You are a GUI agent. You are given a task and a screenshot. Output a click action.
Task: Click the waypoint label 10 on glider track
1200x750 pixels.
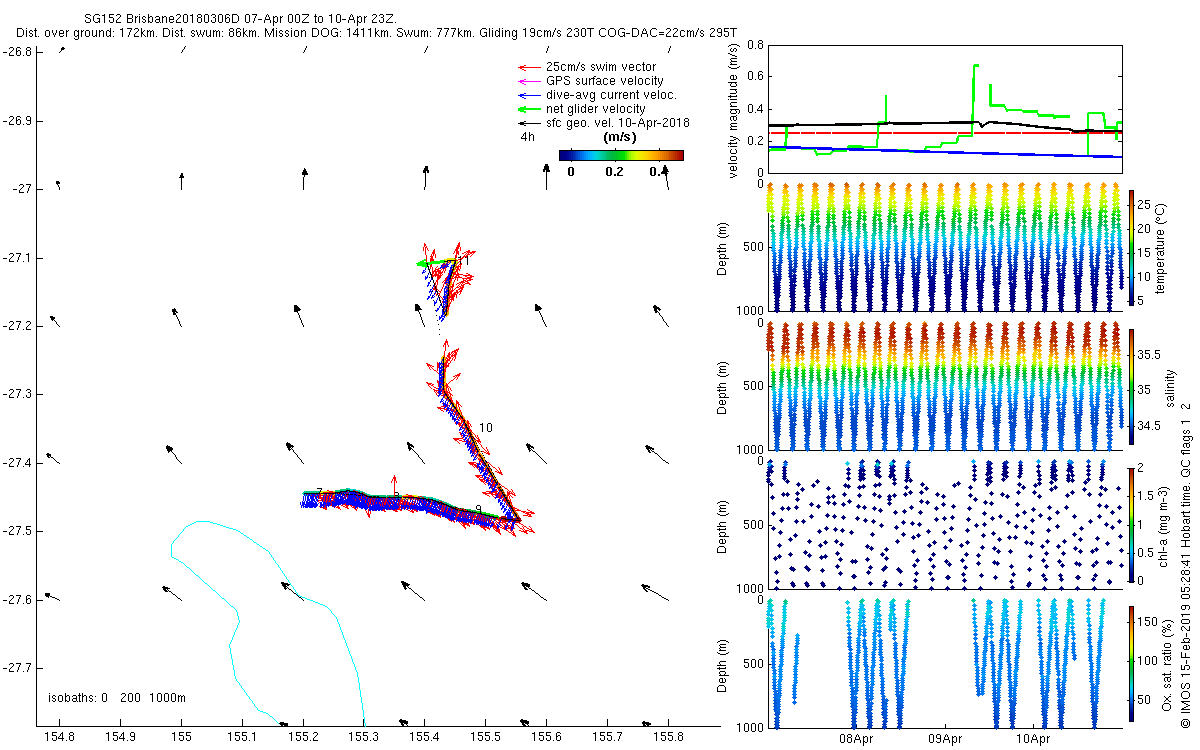click(x=486, y=428)
